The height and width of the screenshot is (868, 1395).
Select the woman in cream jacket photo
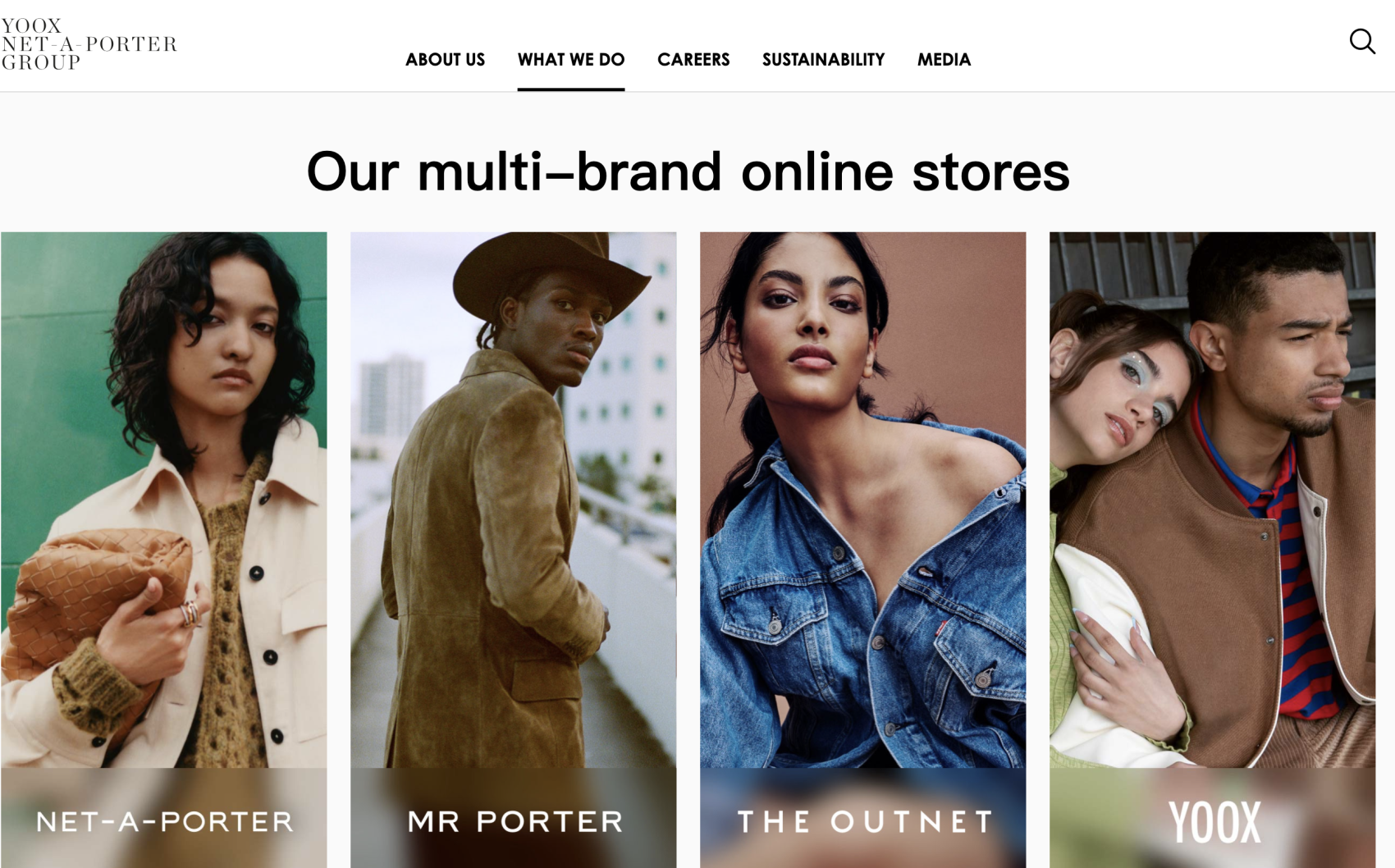click(164, 500)
